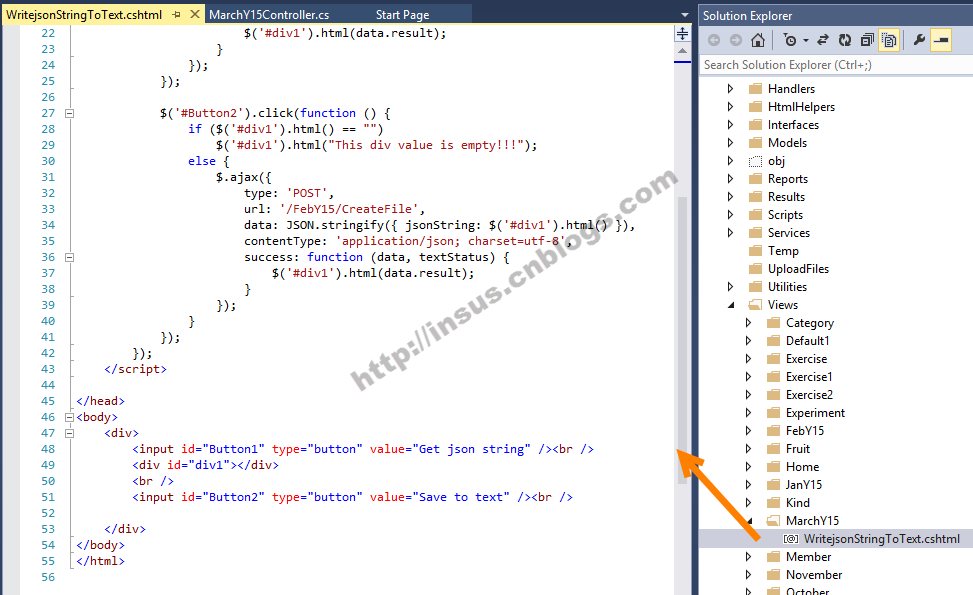Select the Exercise2 folder
Viewport: 973px width, 595px height.
(x=809, y=395)
